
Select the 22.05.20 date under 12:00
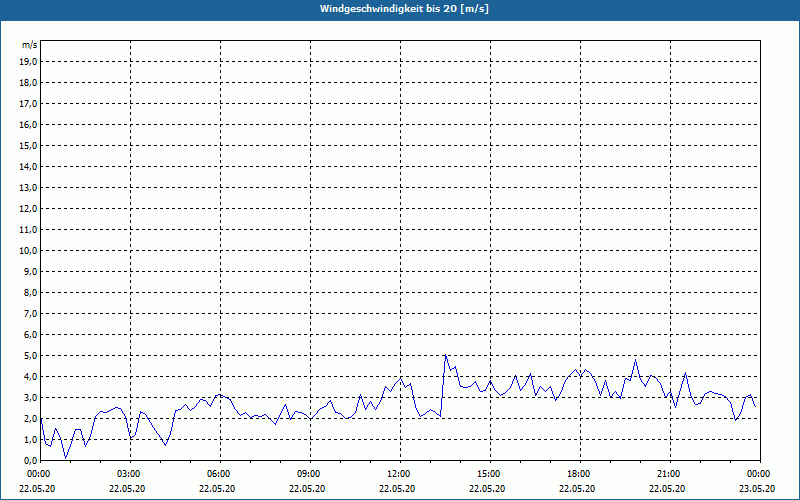(x=396, y=488)
